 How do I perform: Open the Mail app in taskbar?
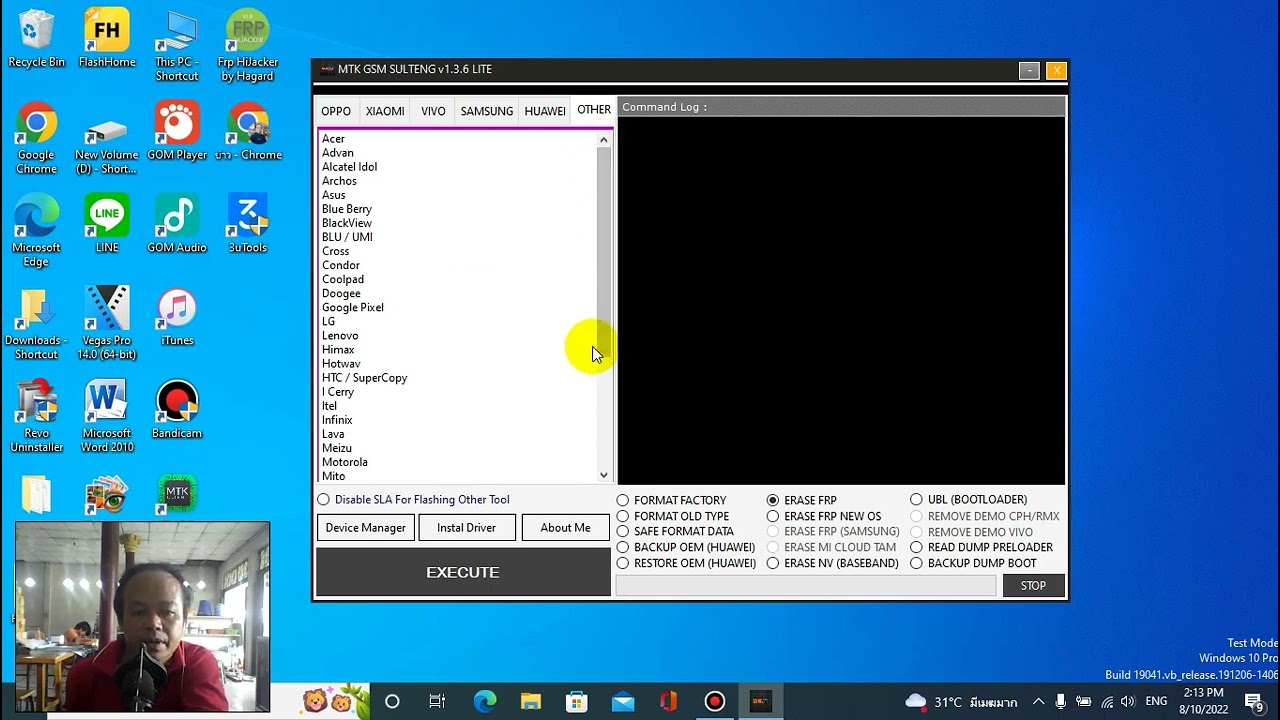click(x=622, y=701)
